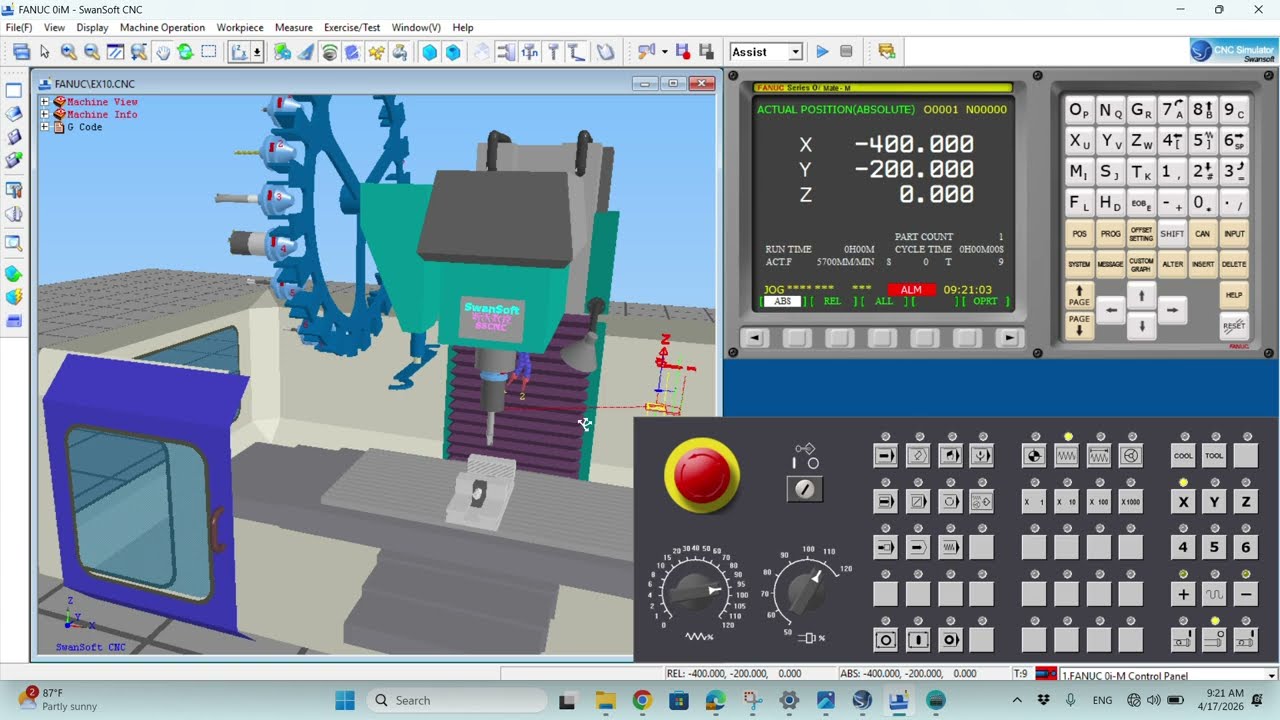Click the handwheel mode button
Image resolution: width=1280 pixels, height=720 pixels.
(x=1131, y=455)
